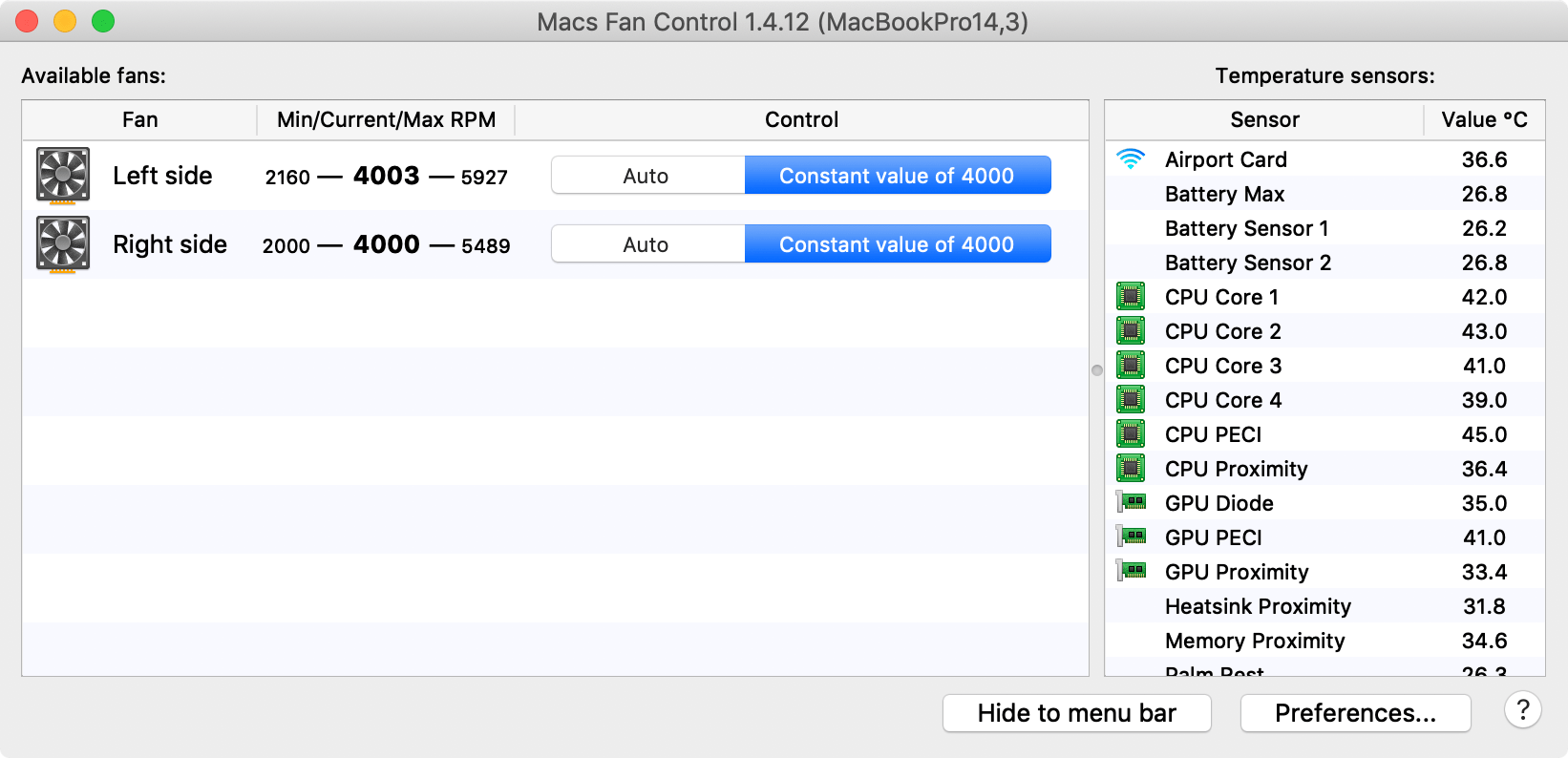Set Right side fan to Auto
The width and height of the screenshot is (1568, 758).
(647, 244)
